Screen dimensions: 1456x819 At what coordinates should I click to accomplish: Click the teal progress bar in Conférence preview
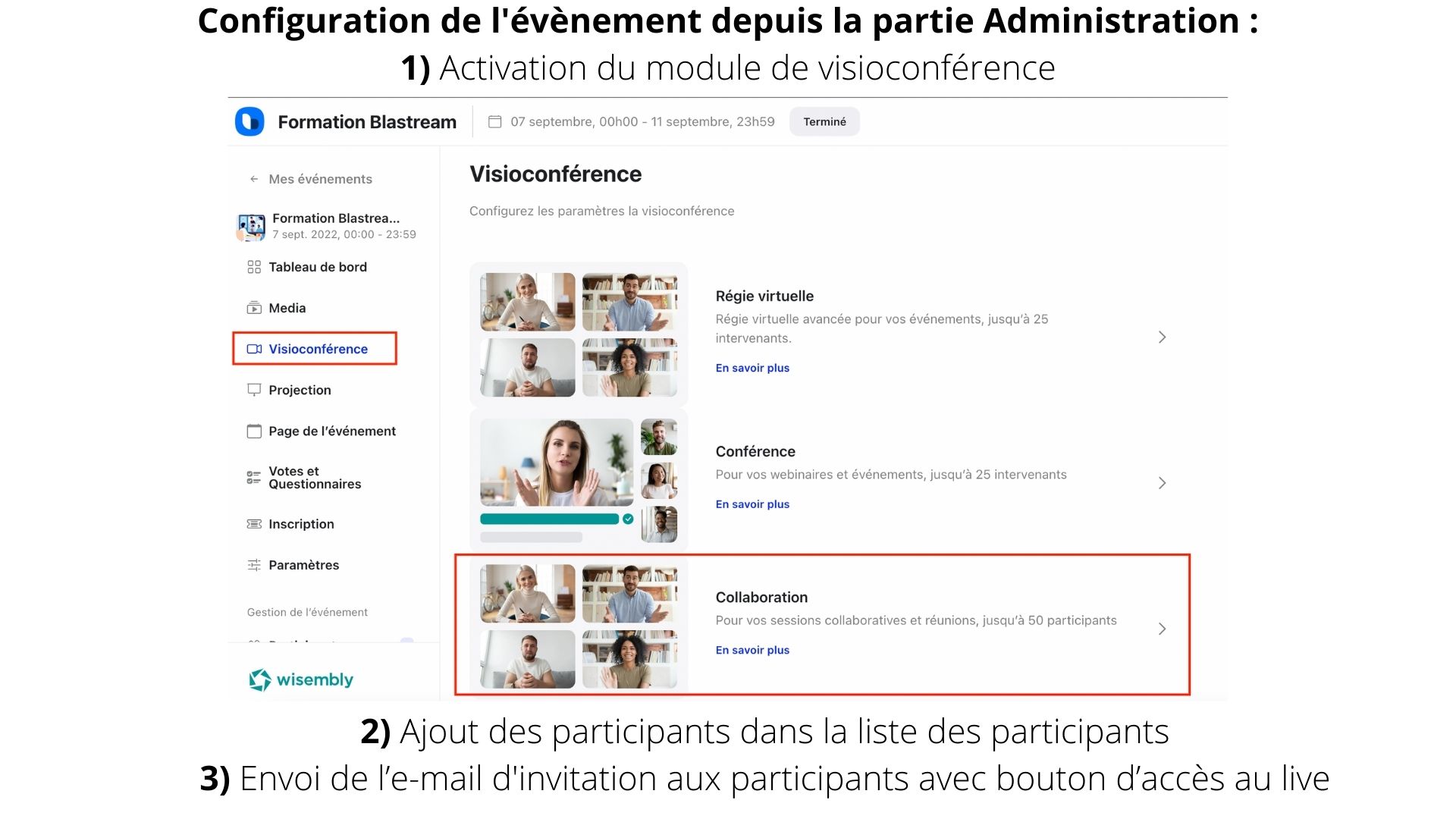pos(549,519)
